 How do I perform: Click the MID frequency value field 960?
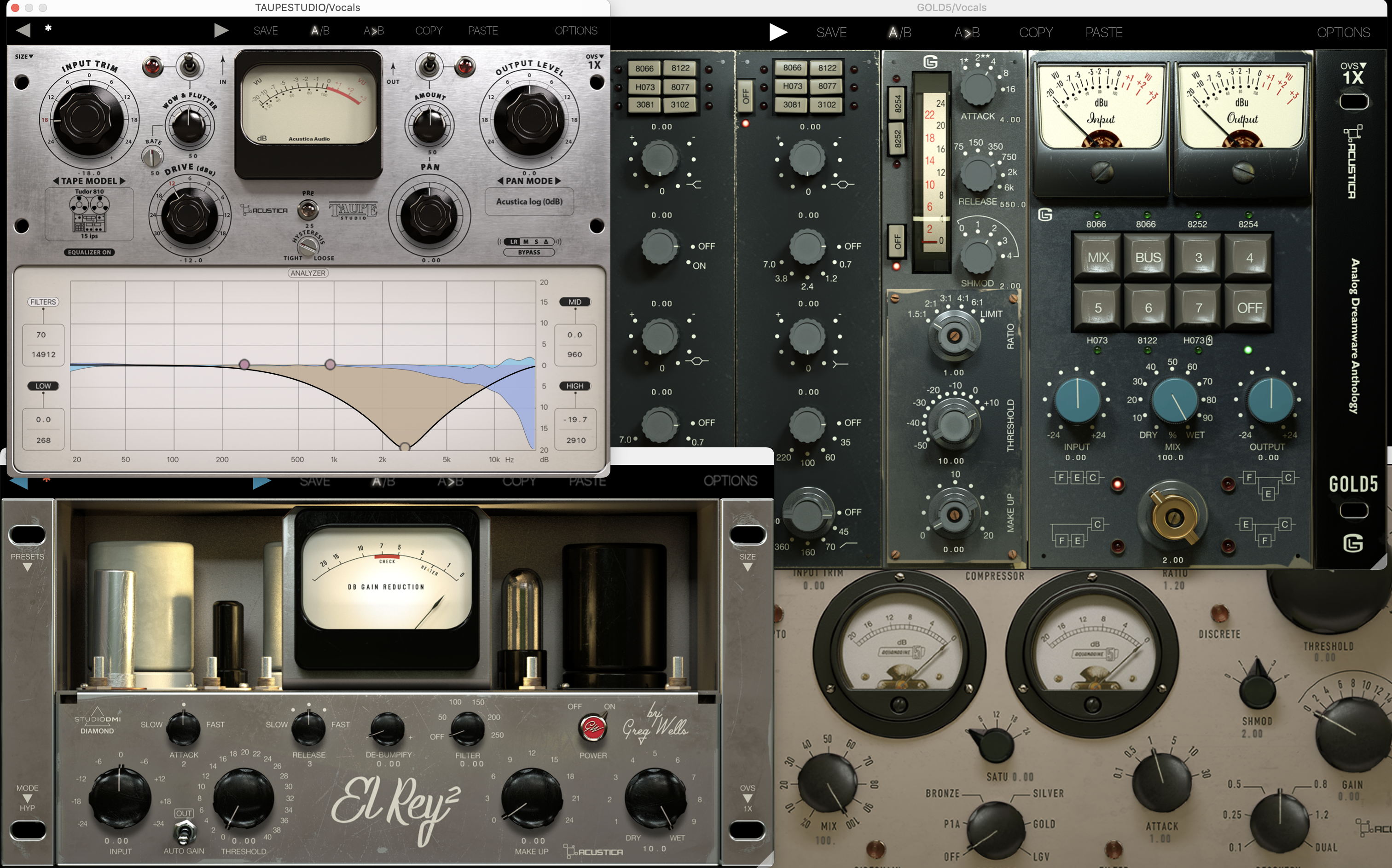tap(574, 355)
